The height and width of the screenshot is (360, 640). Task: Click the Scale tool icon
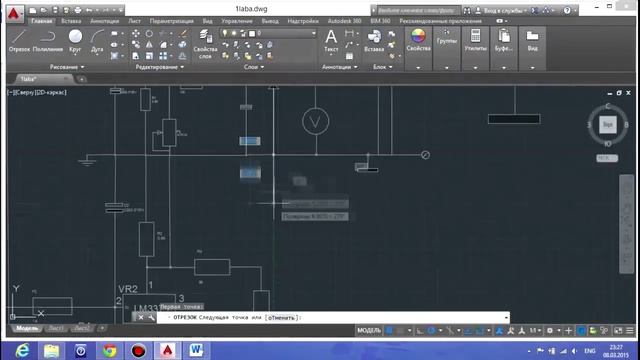149,56
